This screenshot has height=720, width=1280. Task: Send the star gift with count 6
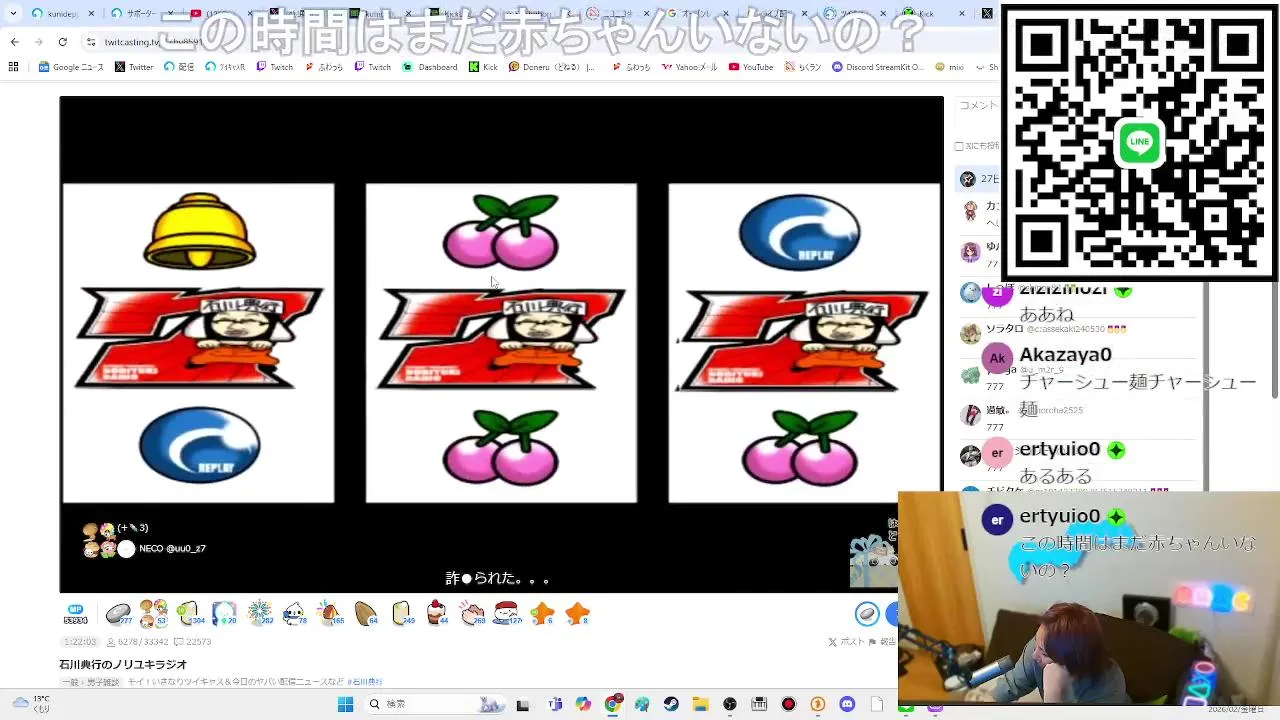point(542,613)
